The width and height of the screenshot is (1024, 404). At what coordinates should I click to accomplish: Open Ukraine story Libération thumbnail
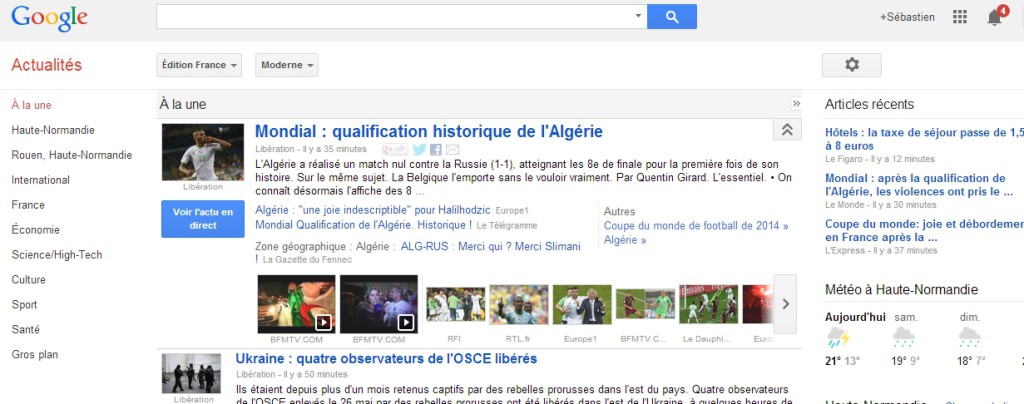[191, 373]
